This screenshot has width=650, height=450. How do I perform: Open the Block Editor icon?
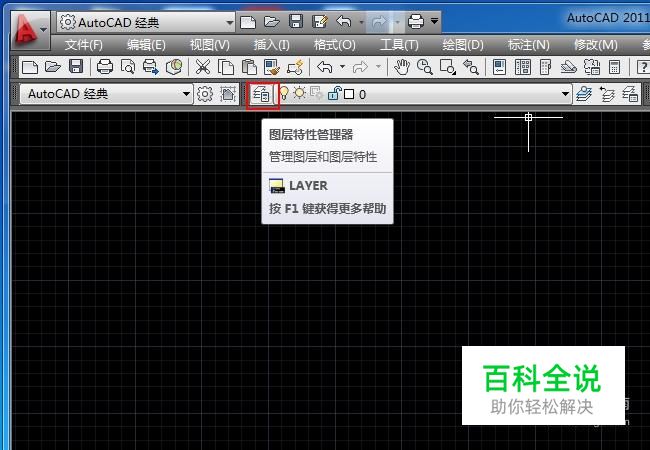[x=295, y=67]
